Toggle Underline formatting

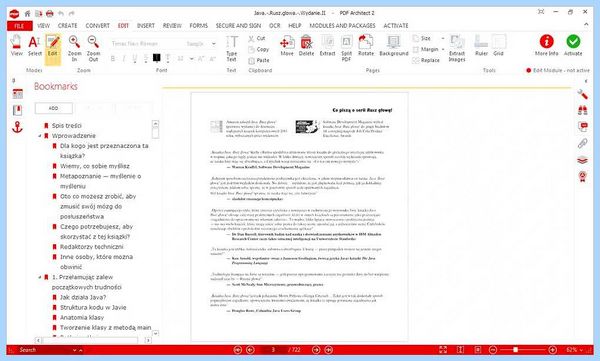[x=135, y=59]
